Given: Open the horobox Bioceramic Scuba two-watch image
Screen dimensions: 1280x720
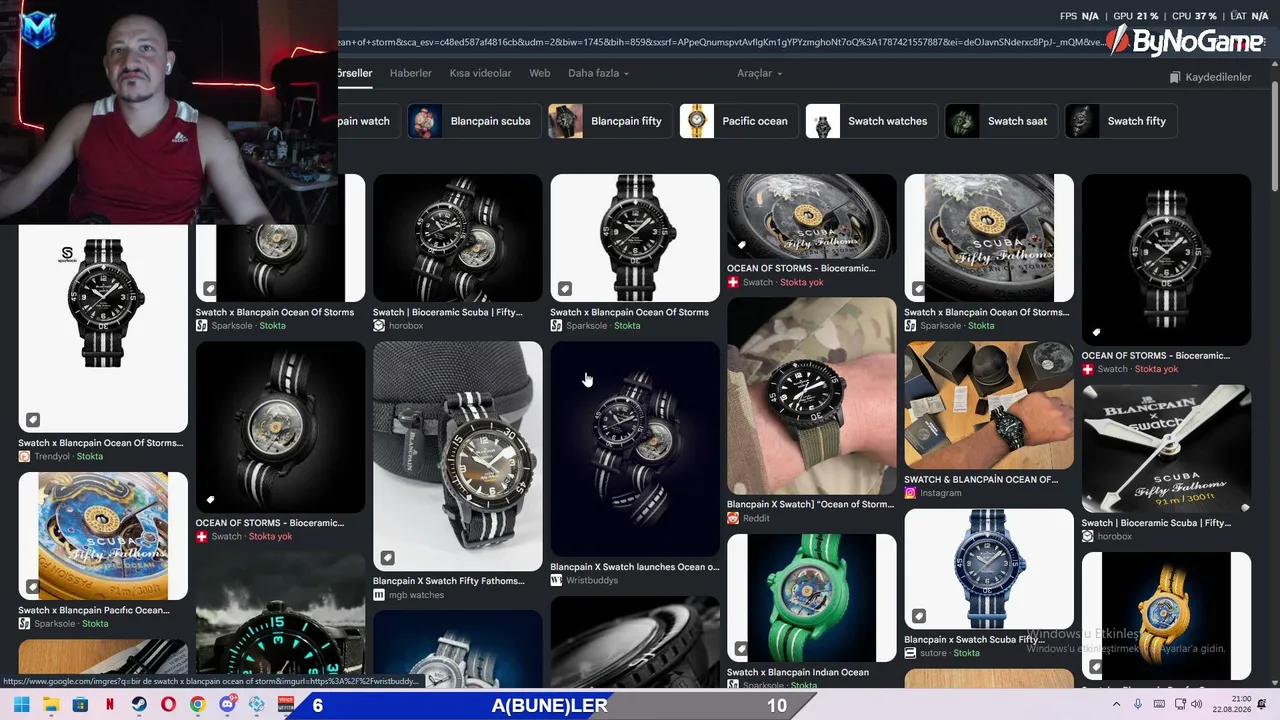Looking at the screenshot, I should click(x=458, y=238).
